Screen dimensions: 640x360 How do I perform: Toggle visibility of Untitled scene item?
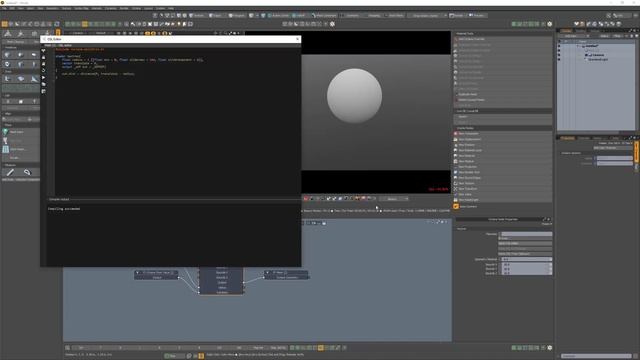tap(559, 46)
